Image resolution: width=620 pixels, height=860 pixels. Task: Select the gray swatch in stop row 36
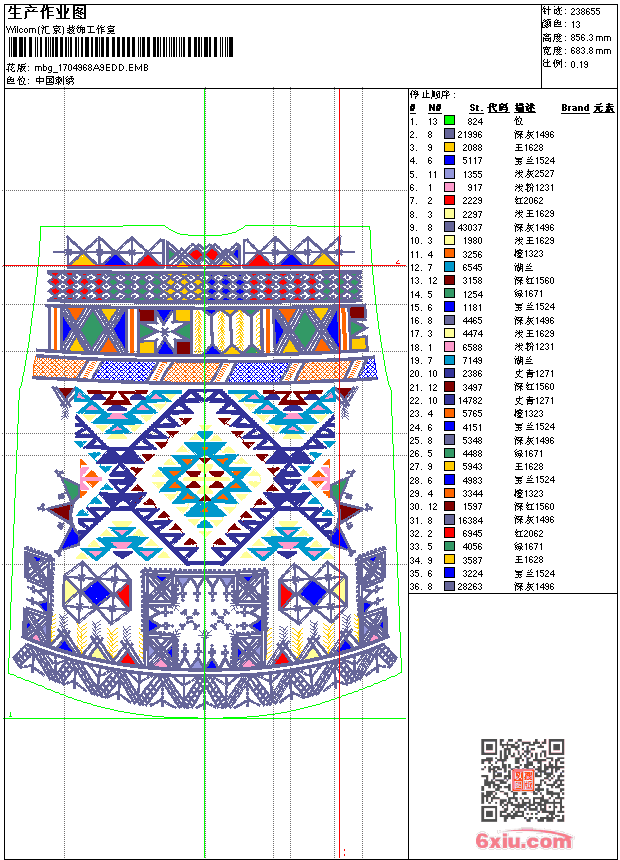point(449,586)
